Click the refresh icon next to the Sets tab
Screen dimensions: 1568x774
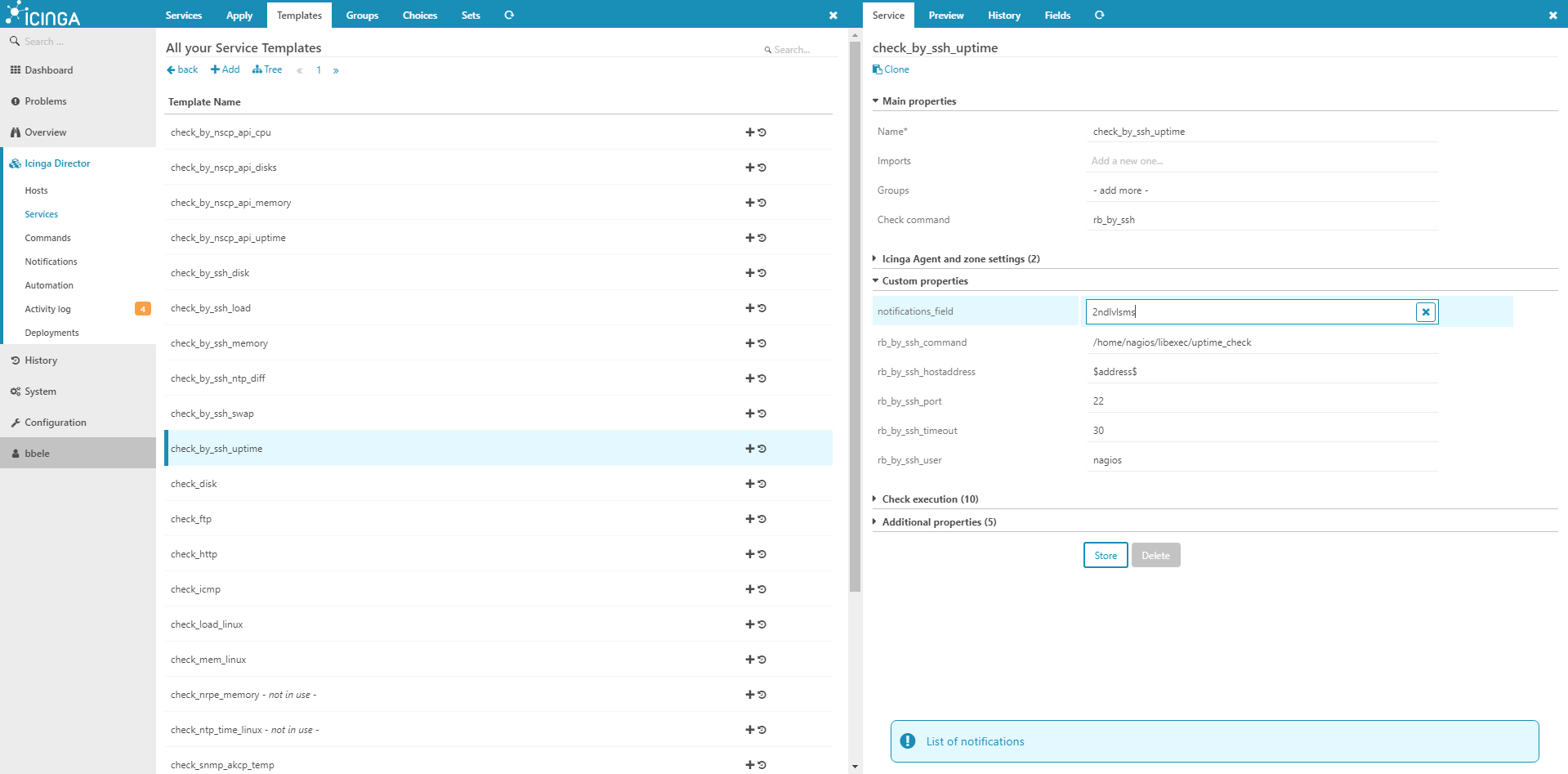[509, 15]
